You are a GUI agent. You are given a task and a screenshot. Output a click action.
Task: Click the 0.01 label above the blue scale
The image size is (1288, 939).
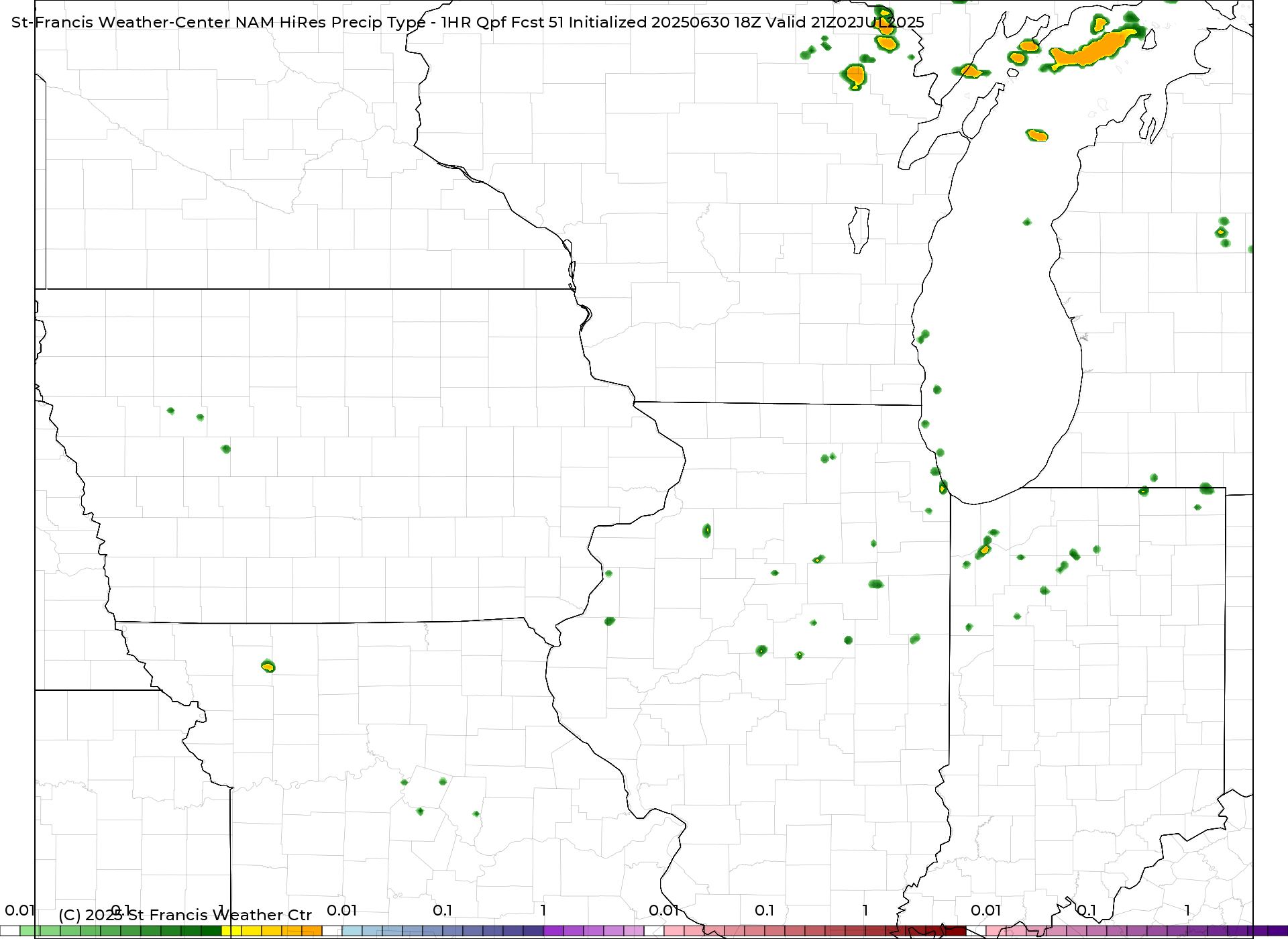click(x=341, y=910)
